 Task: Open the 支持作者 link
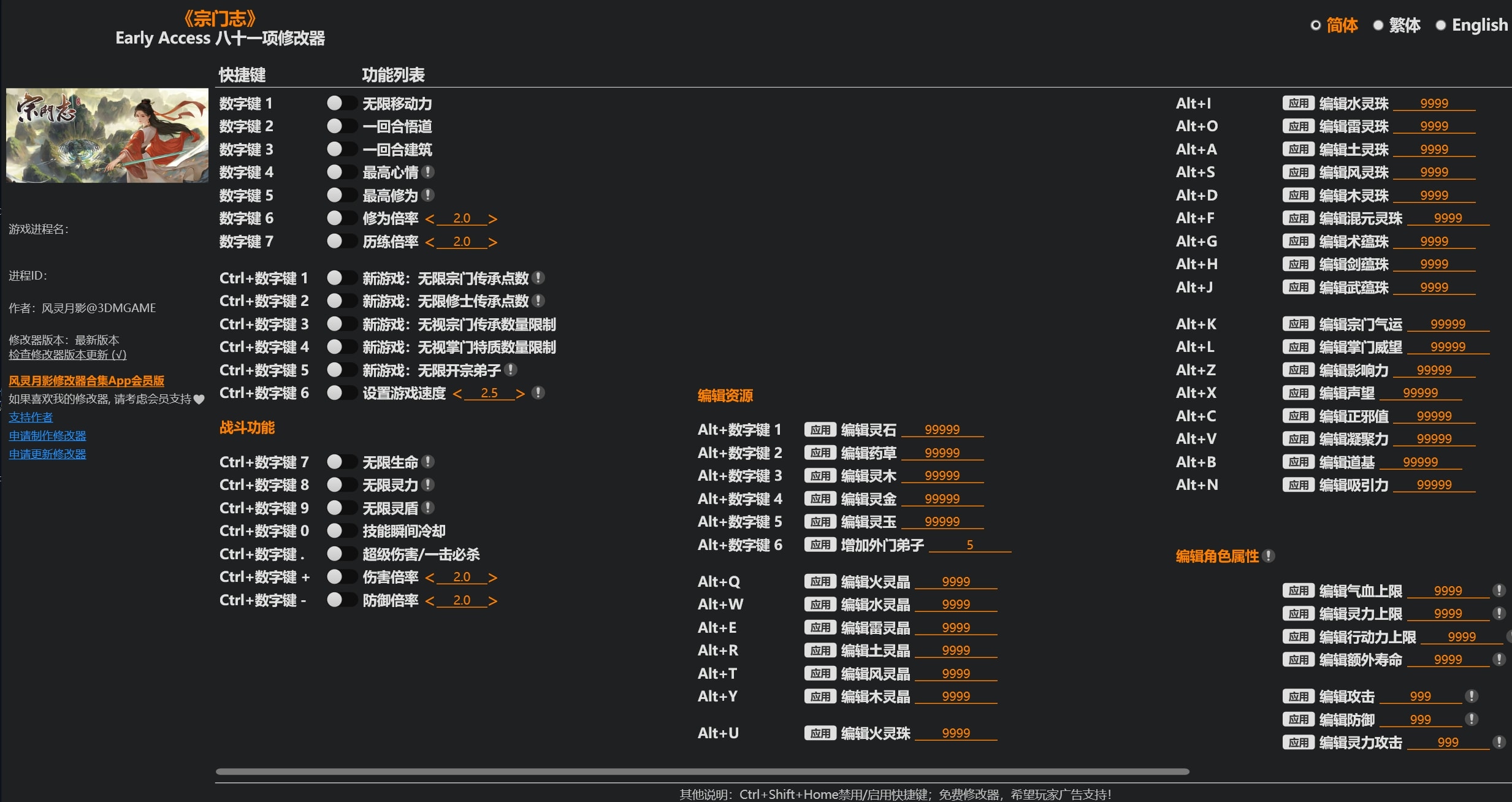tap(30, 417)
